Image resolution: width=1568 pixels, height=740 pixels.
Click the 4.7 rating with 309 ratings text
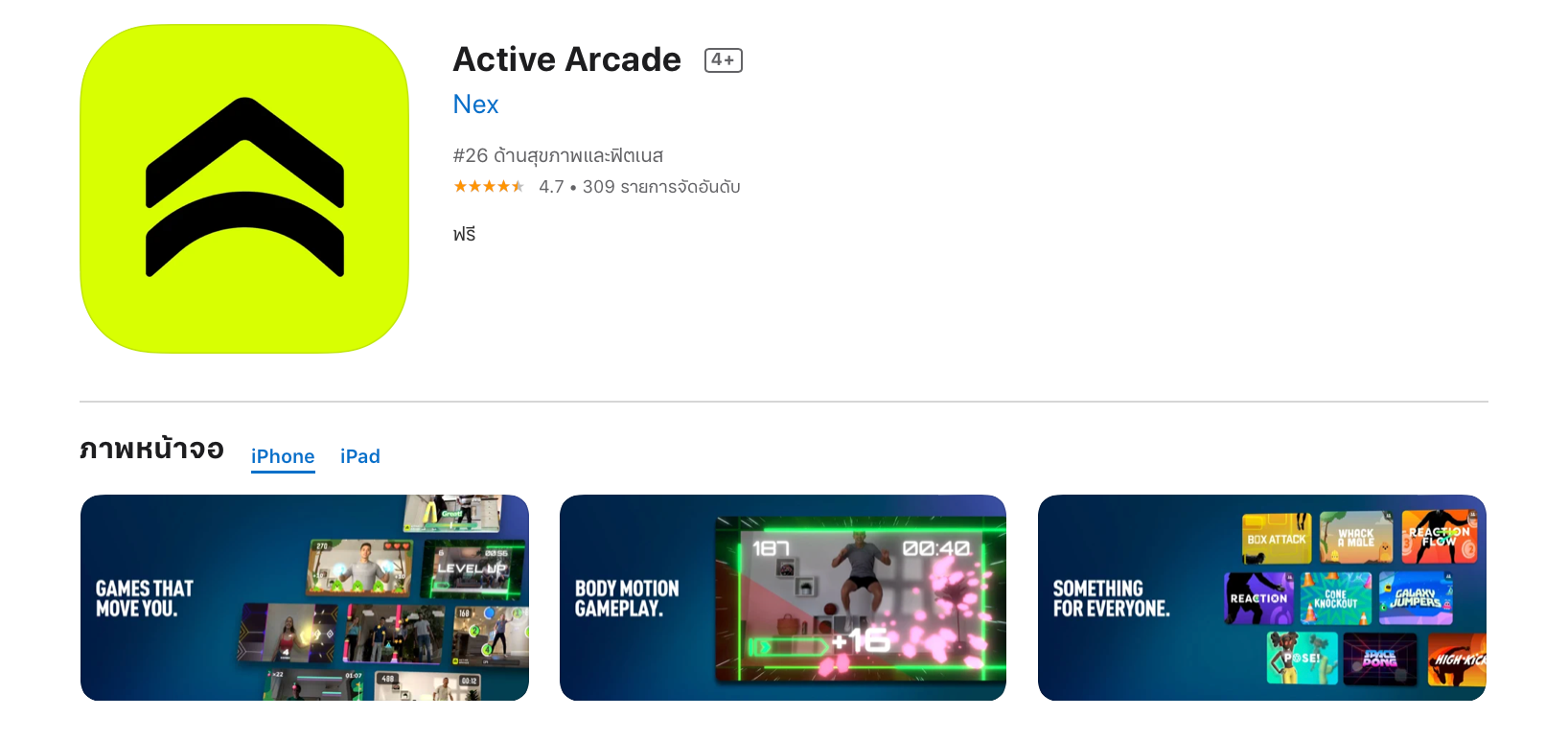pos(639,187)
